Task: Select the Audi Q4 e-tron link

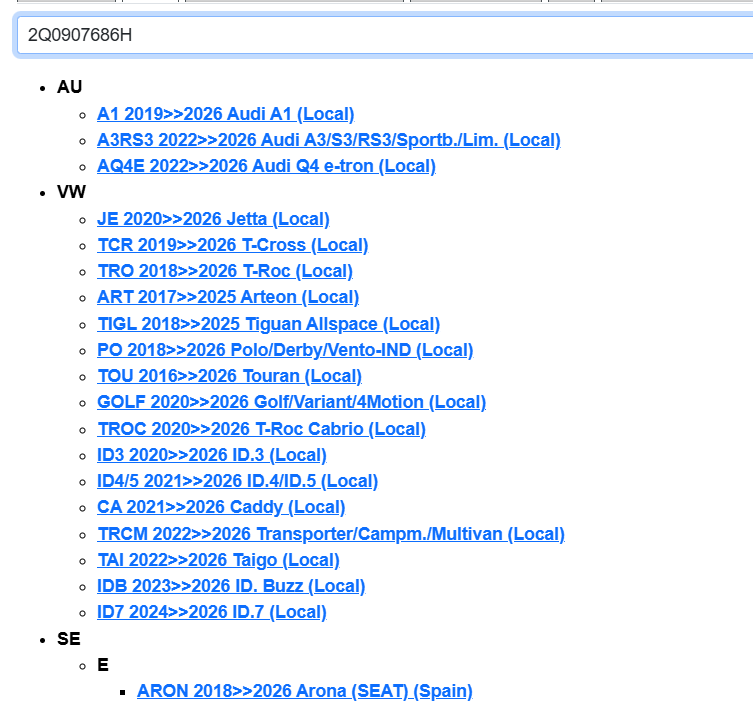Action: coord(266,166)
